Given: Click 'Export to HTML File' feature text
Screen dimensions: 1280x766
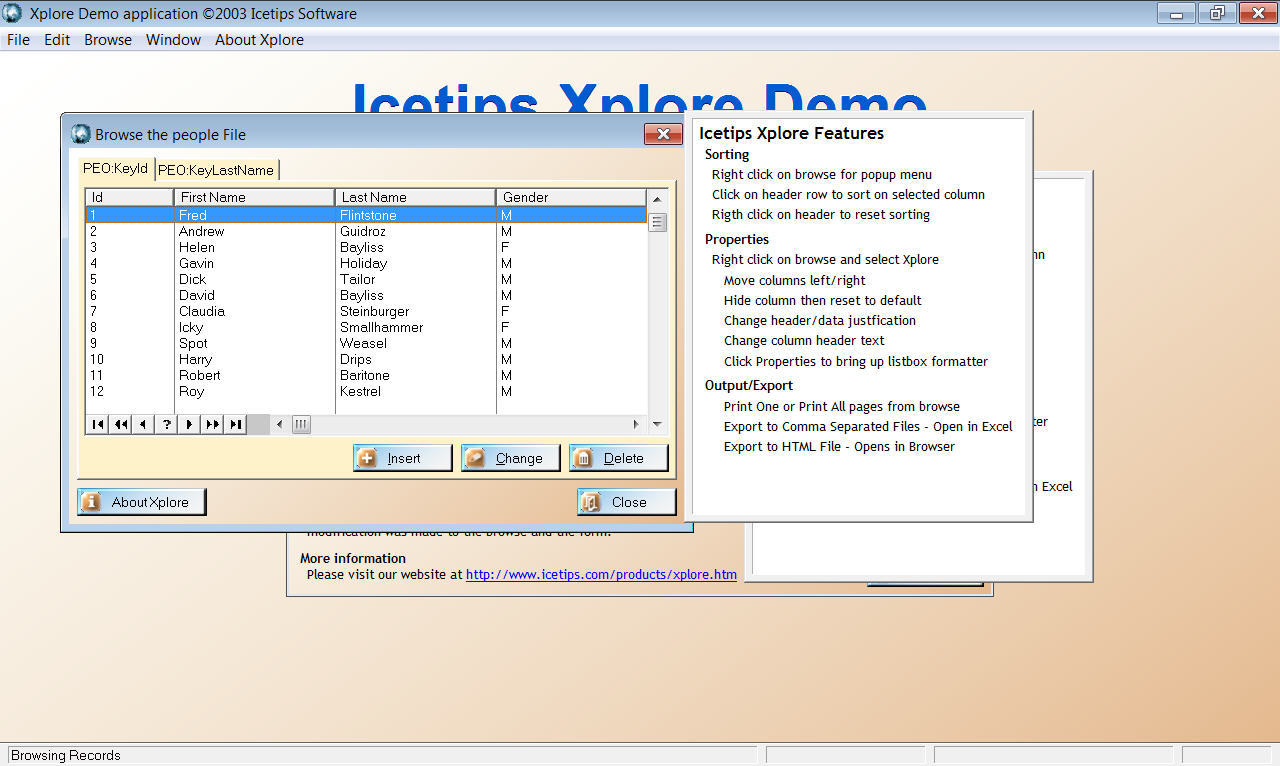Looking at the screenshot, I should point(839,447).
